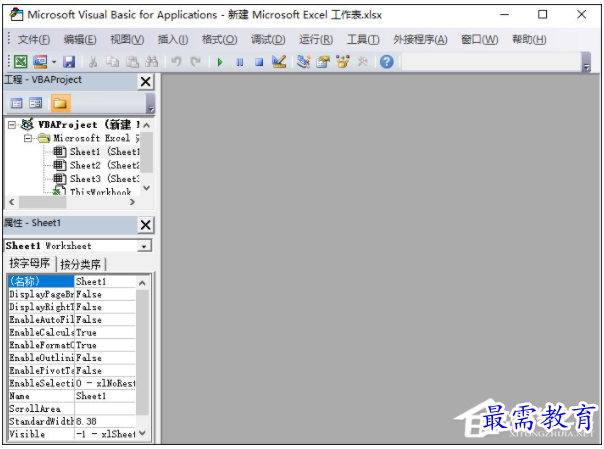Open Object Browser toolbar icon

click(343, 62)
